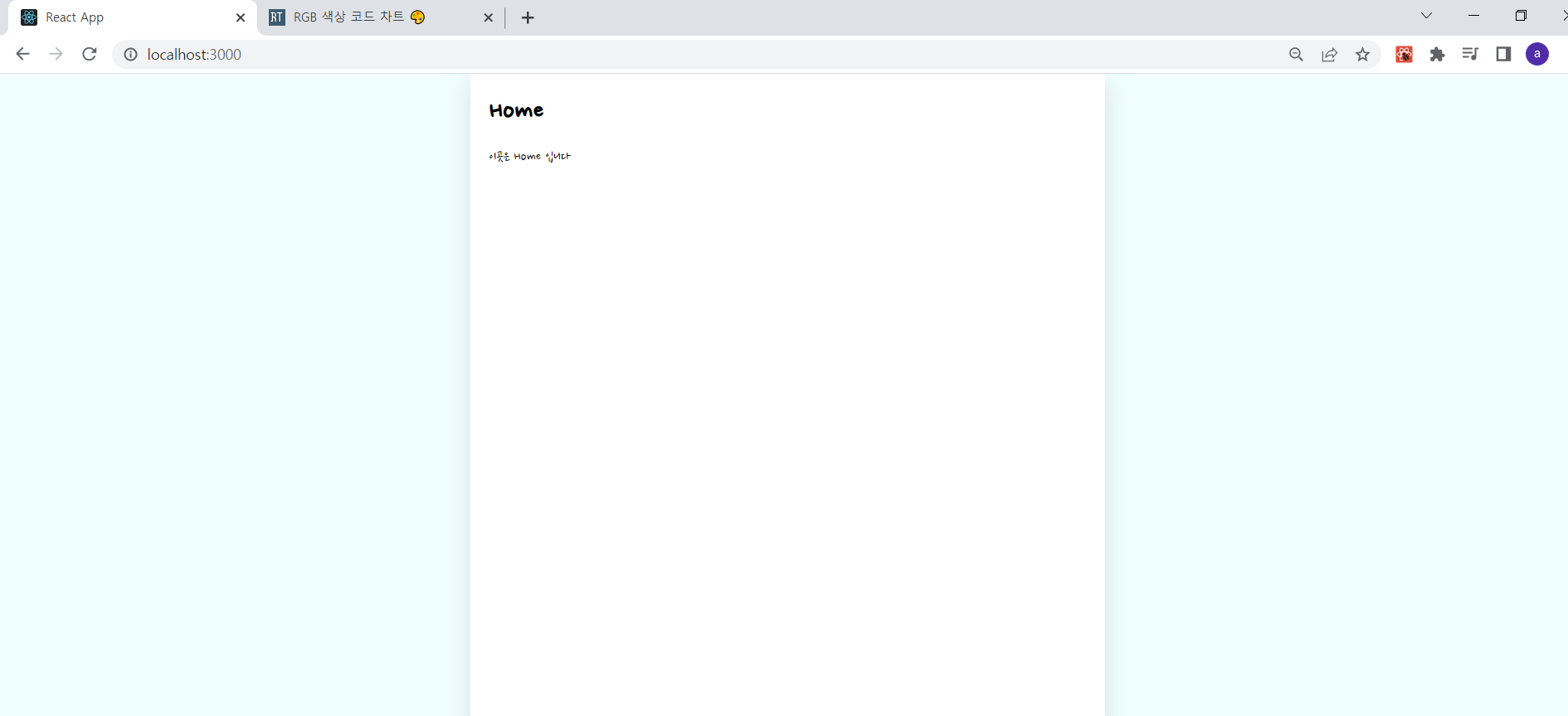This screenshot has width=1568, height=716.
Task: Expand the tab search dropdown
Action: tap(1426, 16)
